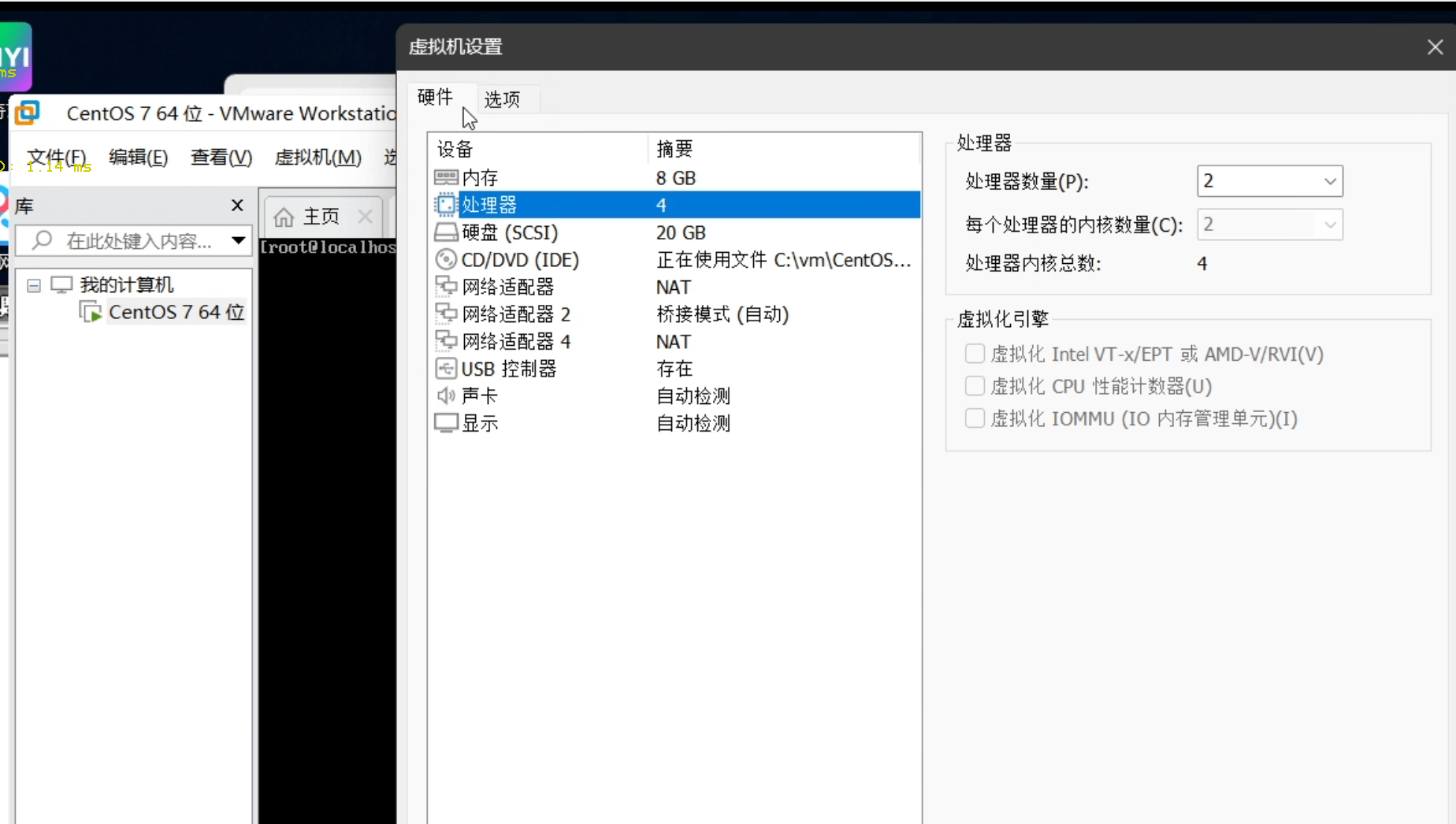Screen dimensions: 1456x824
Task: Switch to the 选项 tab
Action: (x=502, y=99)
